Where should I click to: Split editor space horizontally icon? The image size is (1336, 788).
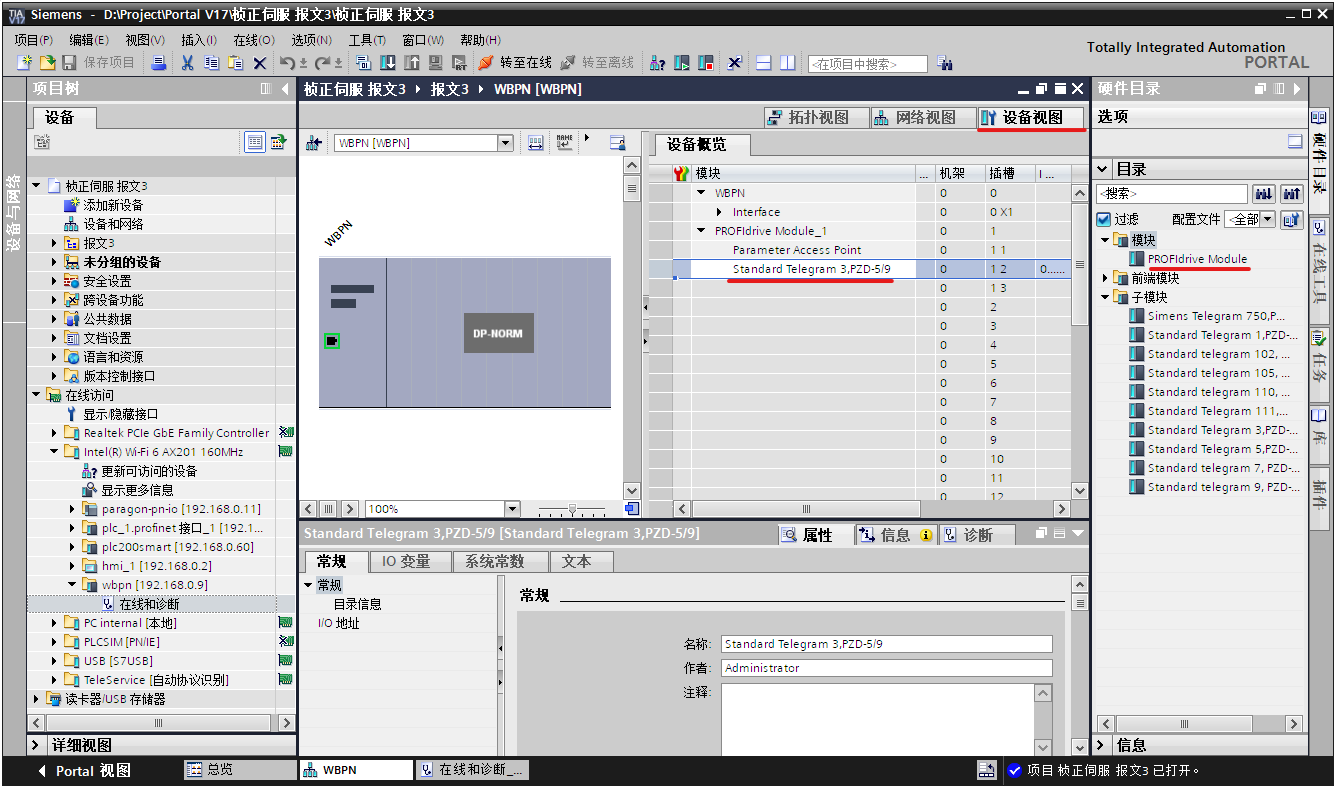point(763,62)
